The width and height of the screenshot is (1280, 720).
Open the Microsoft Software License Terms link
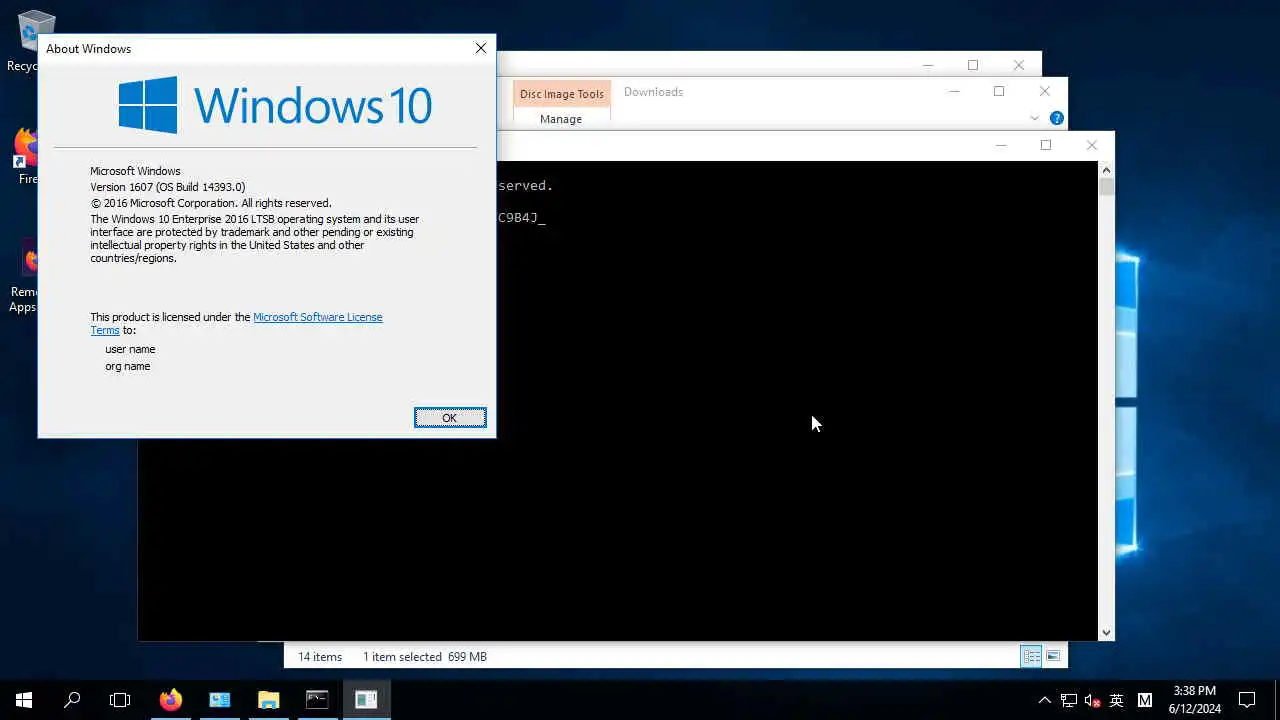point(317,317)
